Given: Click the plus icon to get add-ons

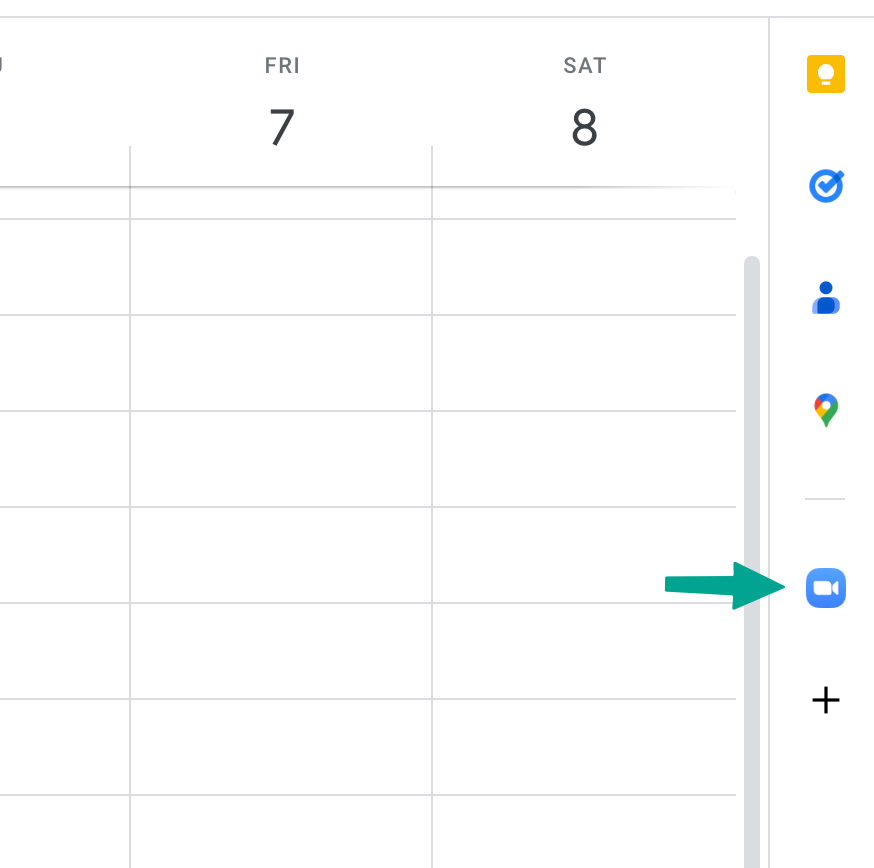Looking at the screenshot, I should (x=826, y=701).
